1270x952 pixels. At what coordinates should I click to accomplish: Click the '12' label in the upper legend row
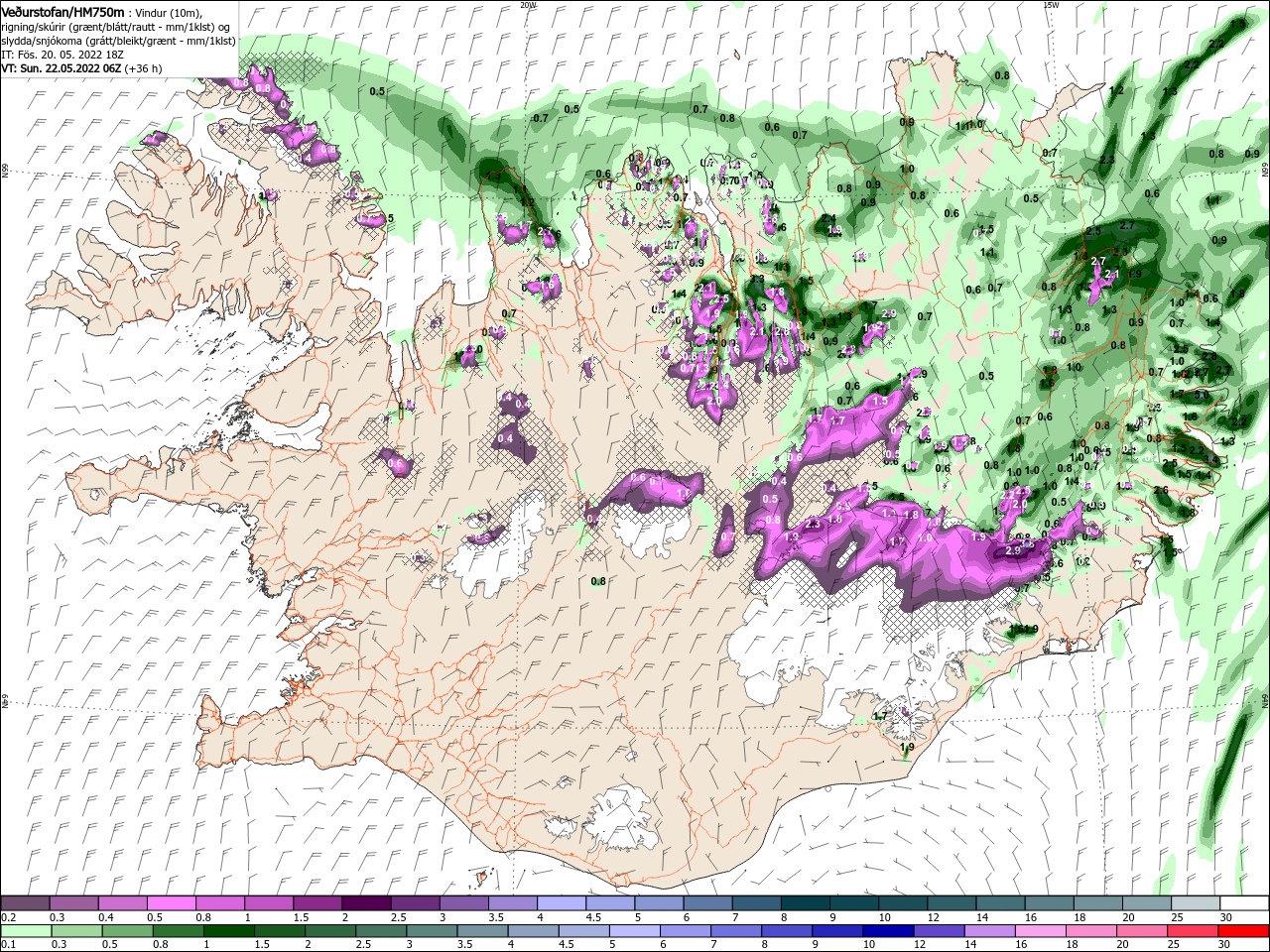pyautogui.click(x=934, y=917)
